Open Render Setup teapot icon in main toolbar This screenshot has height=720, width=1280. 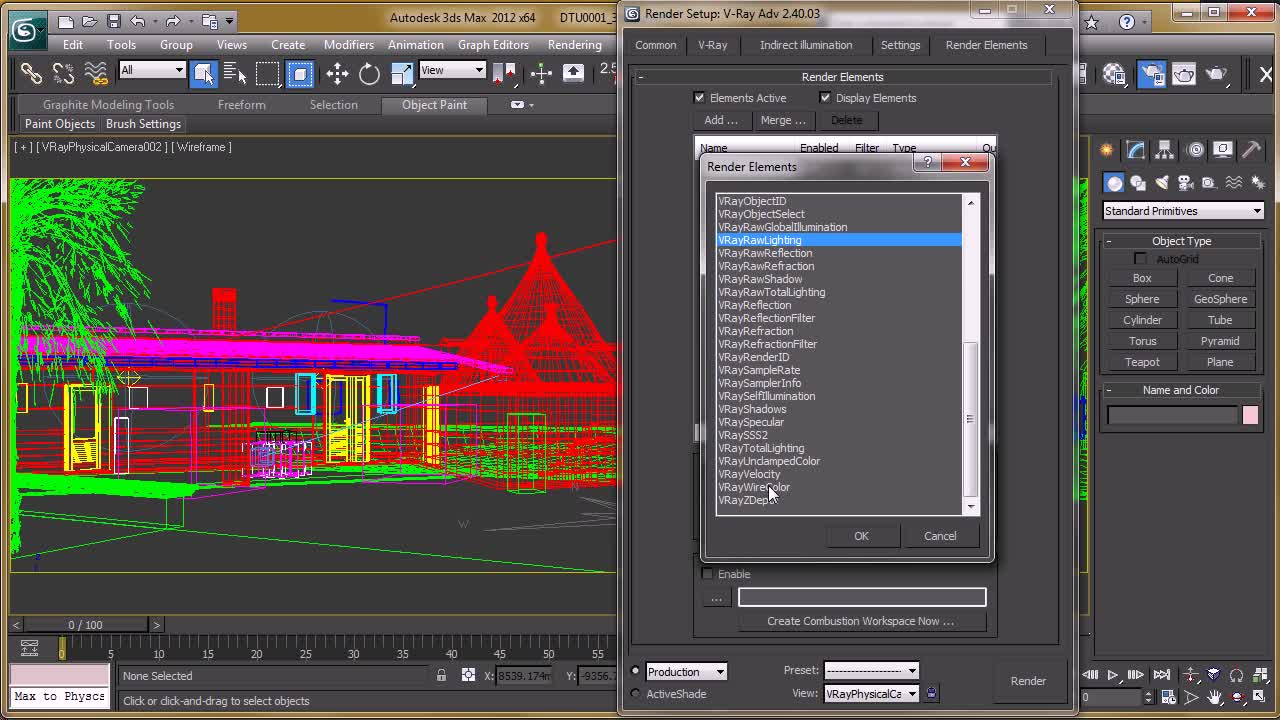pos(1151,74)
